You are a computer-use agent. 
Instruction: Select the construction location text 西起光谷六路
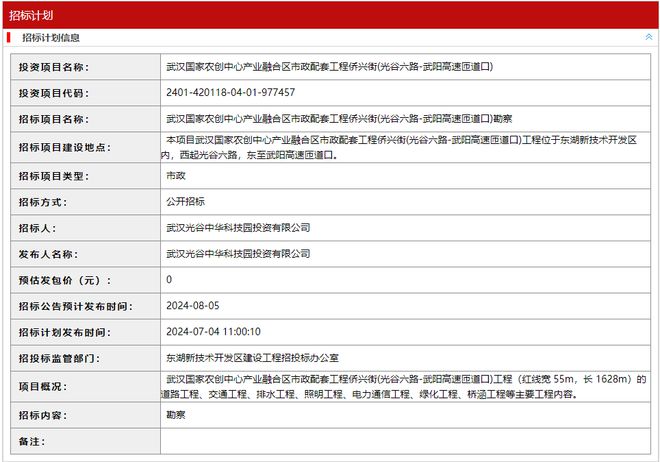(x=208, y=155)
